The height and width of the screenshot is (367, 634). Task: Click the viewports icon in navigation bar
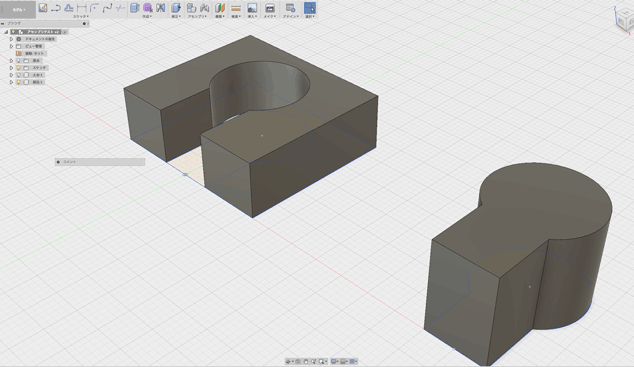point(352,361)
